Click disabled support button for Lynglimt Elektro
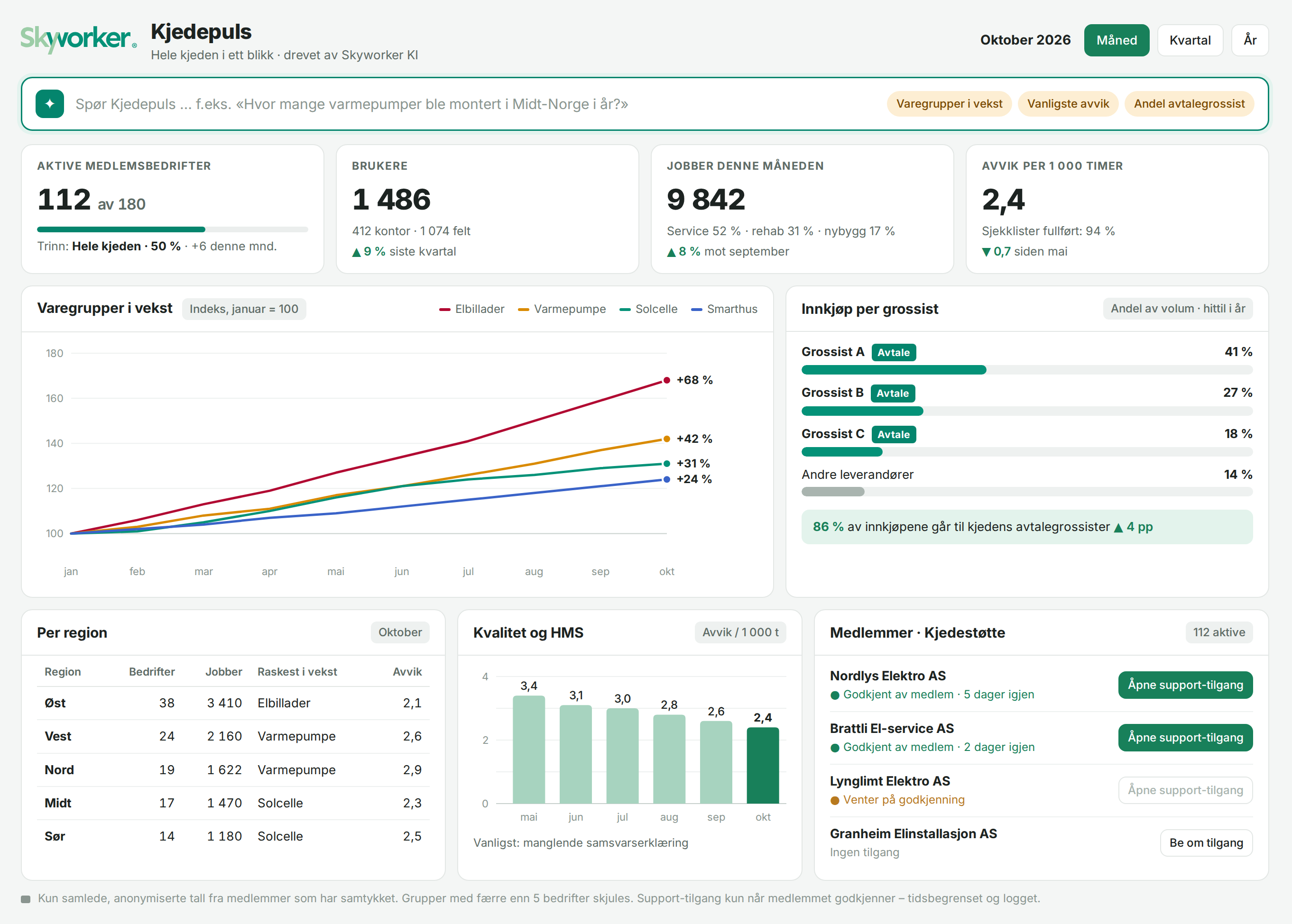Viewport: 1292px width, 924px height. point(1185,790)
